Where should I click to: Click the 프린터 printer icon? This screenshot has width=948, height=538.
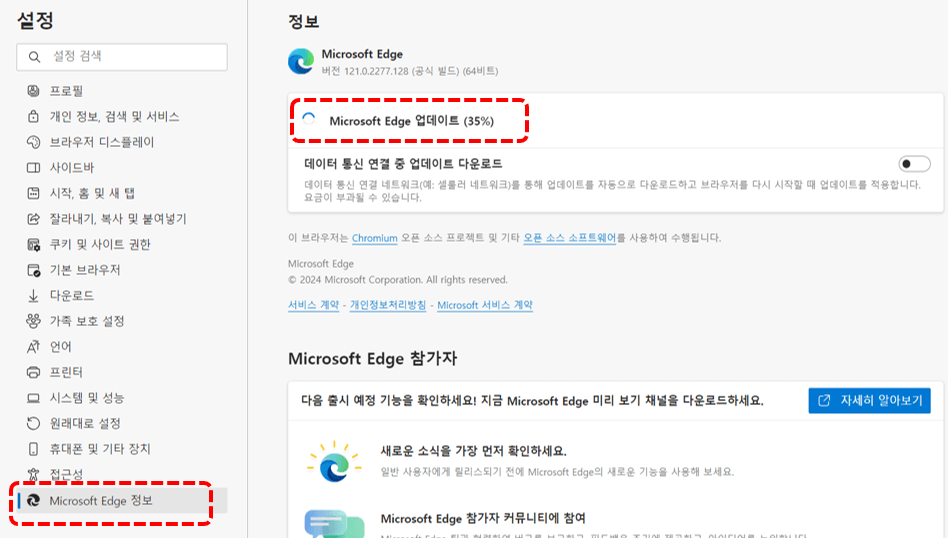click(33, 372)
